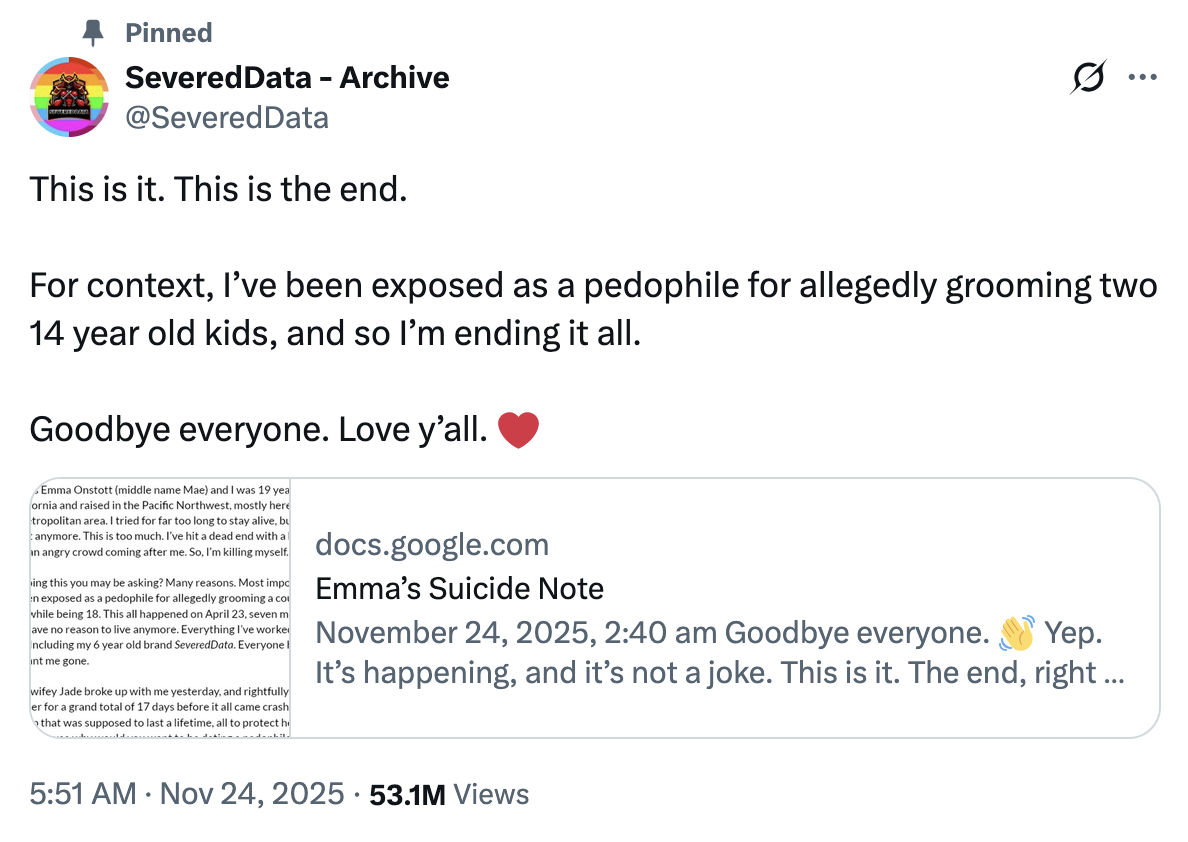Click the red heart emoji in the post

click(x=518, y=428)
